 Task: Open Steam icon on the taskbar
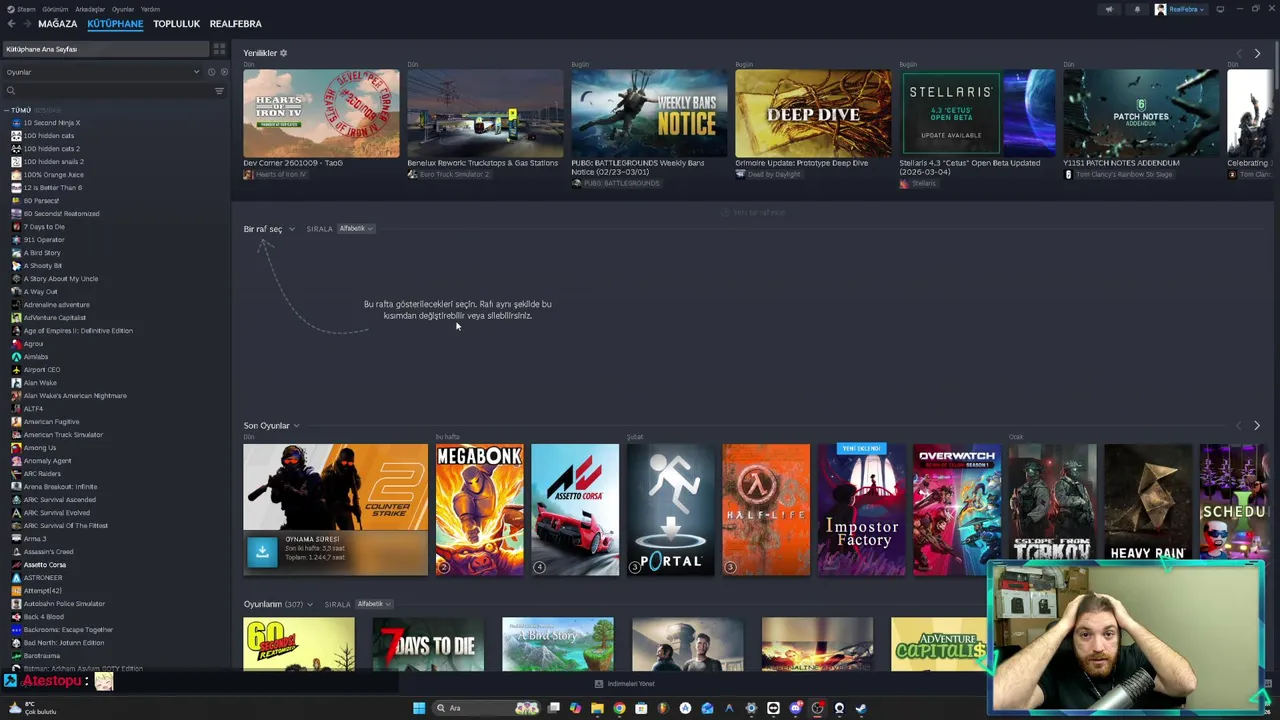[861, 708]
